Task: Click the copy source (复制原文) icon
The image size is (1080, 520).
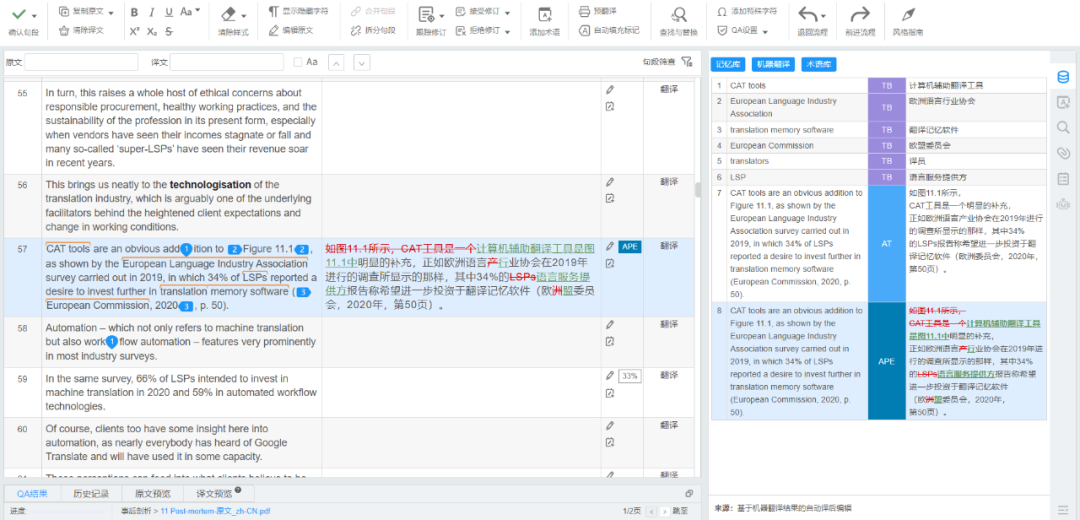Action: click(64, 12)
